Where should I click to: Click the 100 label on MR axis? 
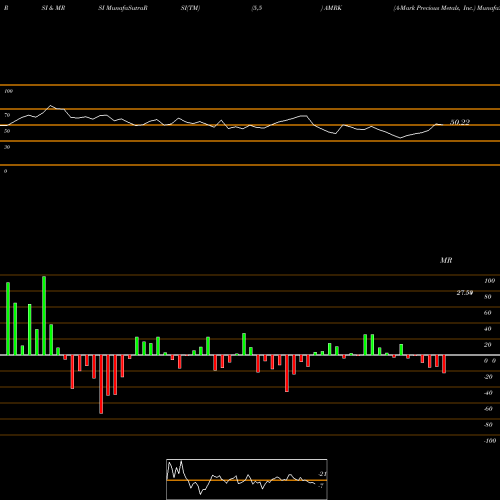click(x=489, y=281)
